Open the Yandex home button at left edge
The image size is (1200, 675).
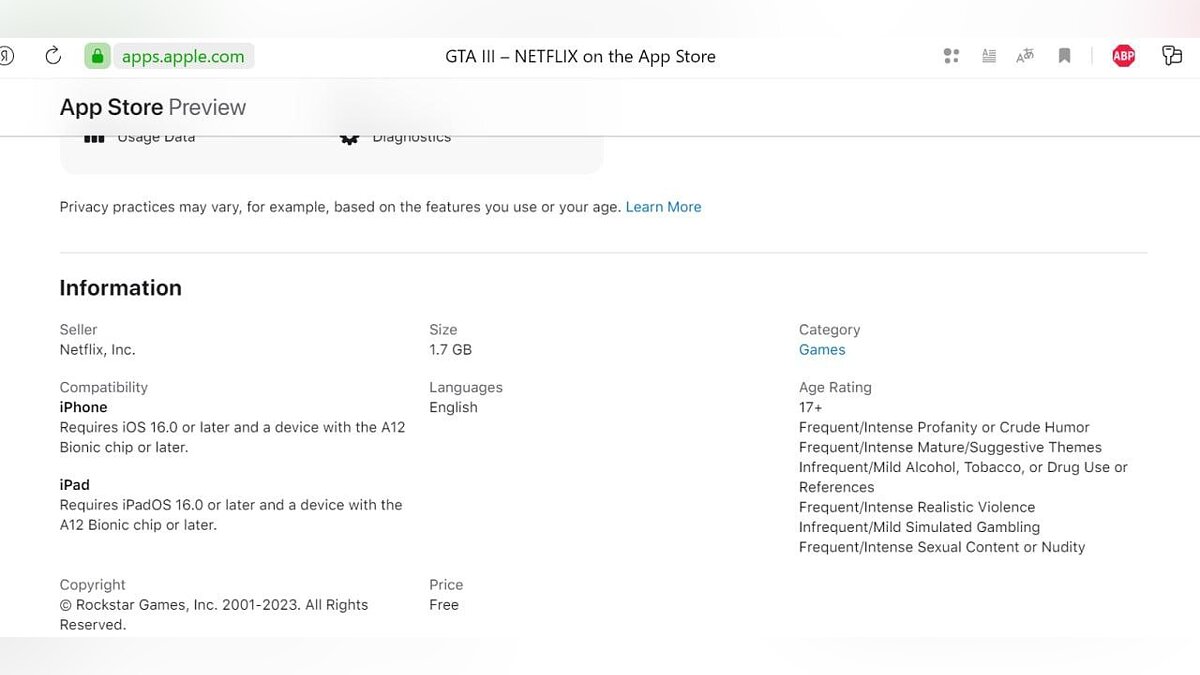(6, 56)
